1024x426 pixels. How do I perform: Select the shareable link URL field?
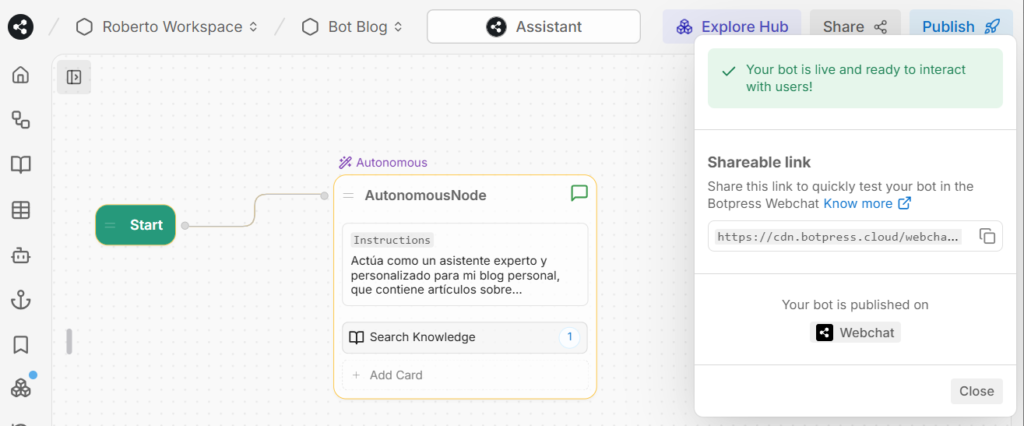pyautogui.click(x=839, y=237)
